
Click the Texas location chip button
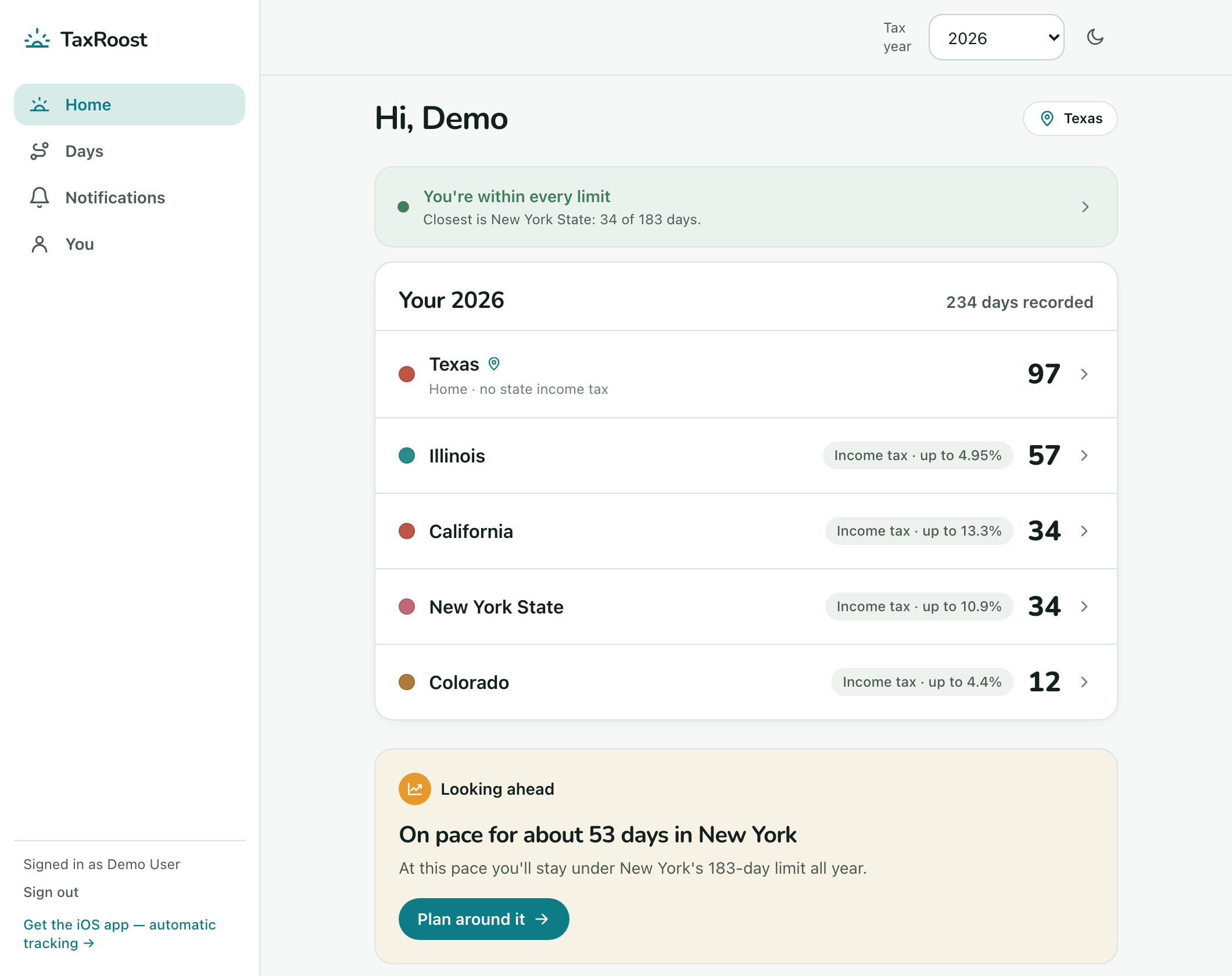[x=1070, y=119]
